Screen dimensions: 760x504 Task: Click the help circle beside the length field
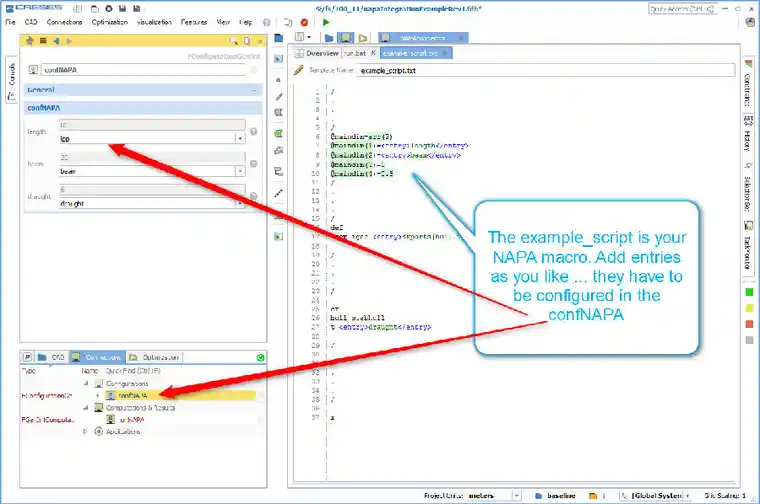(253, 131)
